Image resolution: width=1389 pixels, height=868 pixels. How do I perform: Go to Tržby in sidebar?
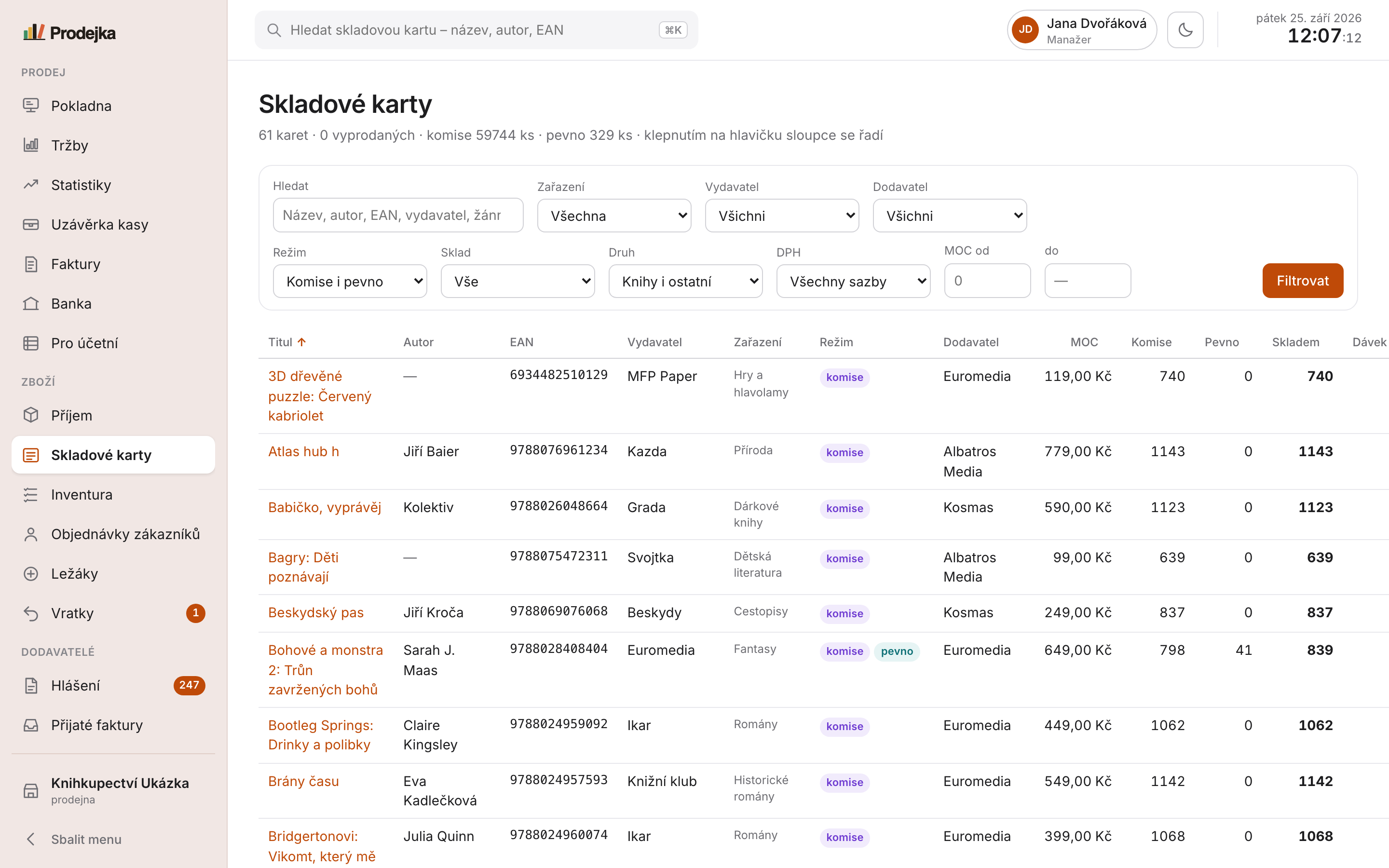point(113,145)
